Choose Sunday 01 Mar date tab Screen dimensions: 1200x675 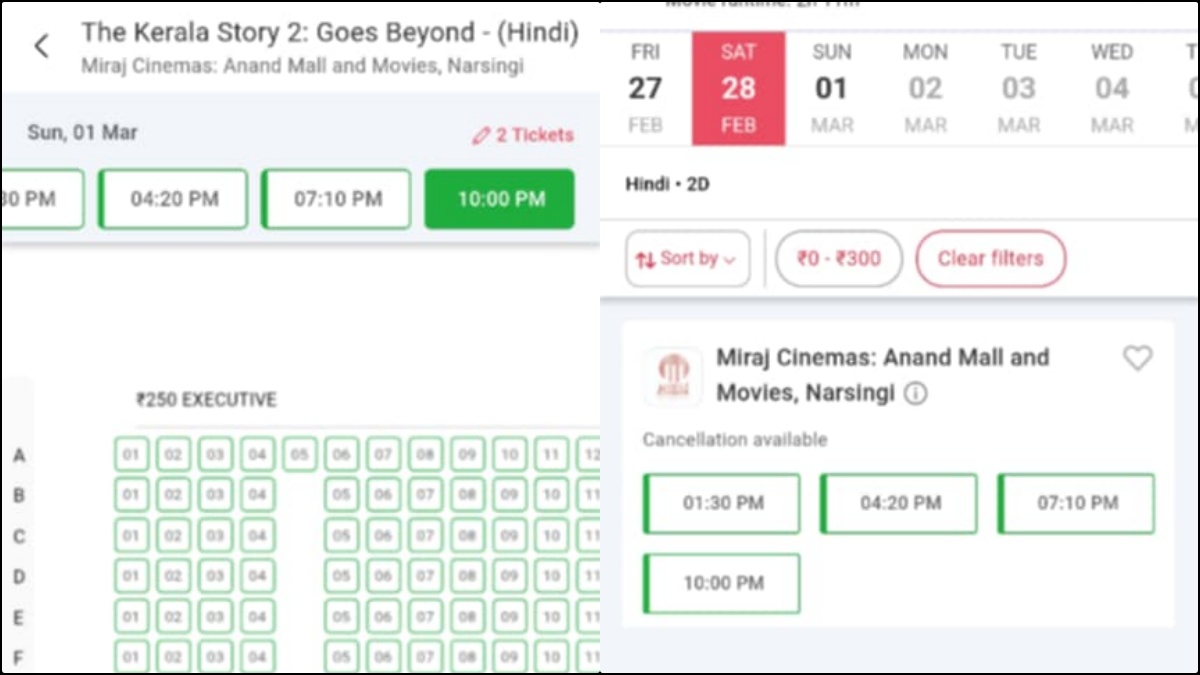coord(831,89)
